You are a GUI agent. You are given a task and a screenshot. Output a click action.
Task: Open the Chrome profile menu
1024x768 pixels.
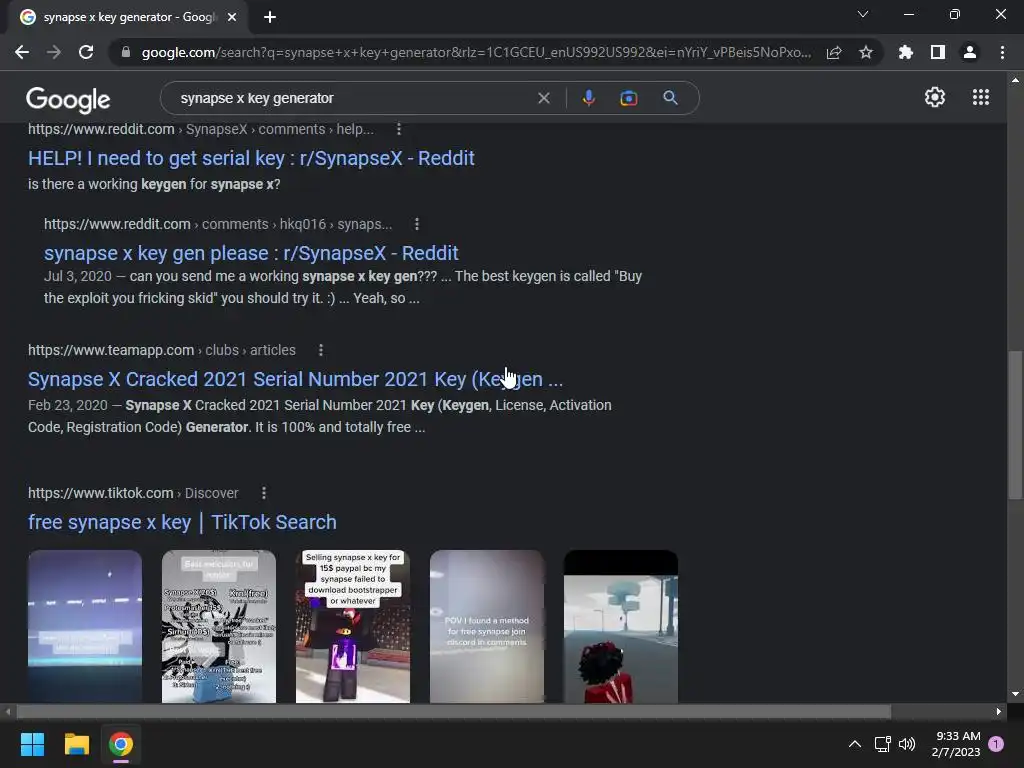[x=970, y=52]
